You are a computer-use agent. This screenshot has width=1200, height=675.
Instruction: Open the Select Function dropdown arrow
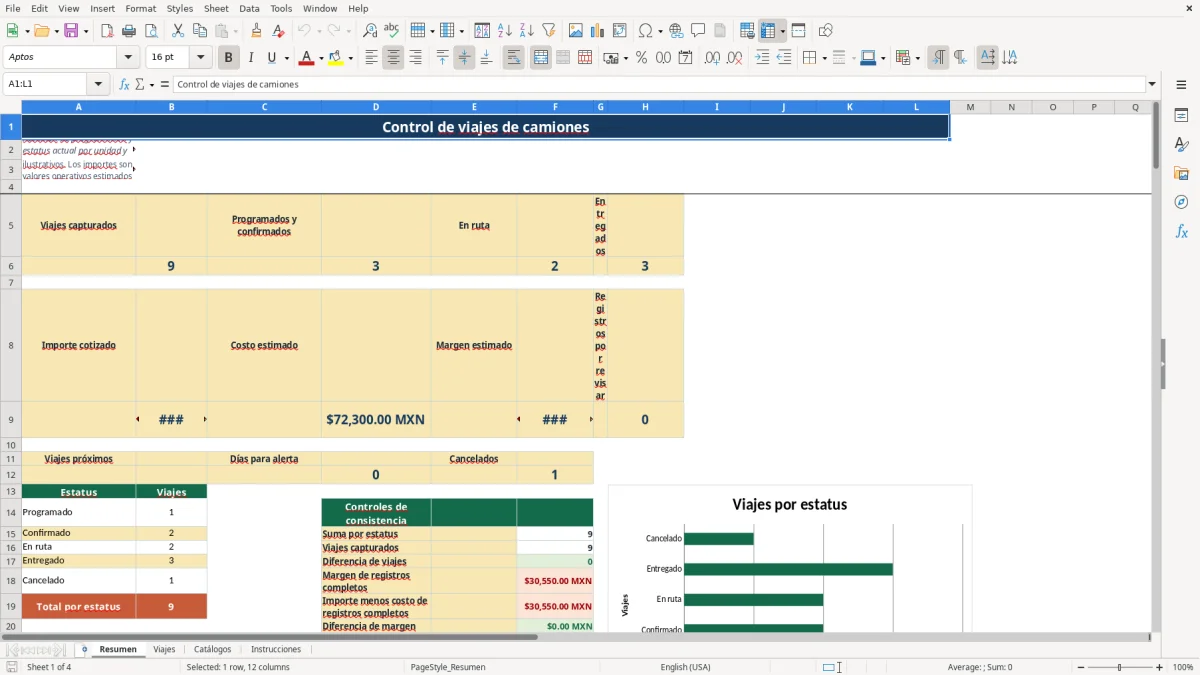click(152, 84)
